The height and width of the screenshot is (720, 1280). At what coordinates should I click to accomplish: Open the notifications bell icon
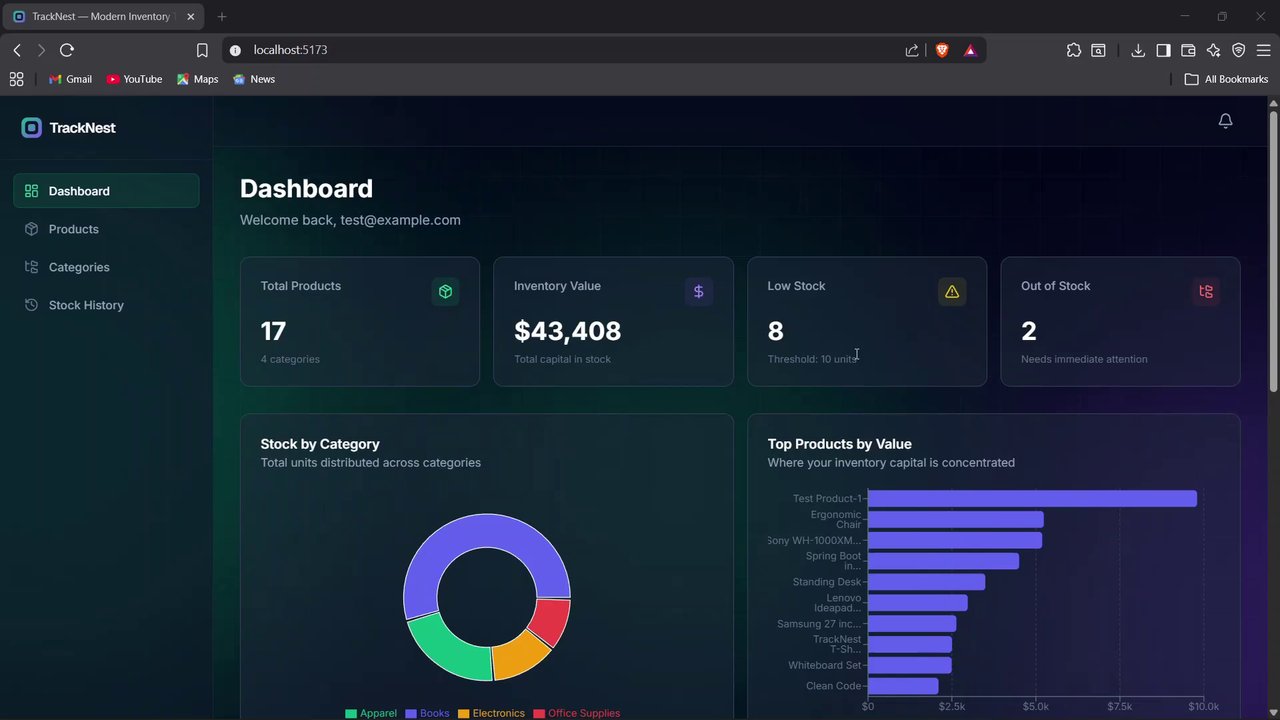[x=1225, y=121]
